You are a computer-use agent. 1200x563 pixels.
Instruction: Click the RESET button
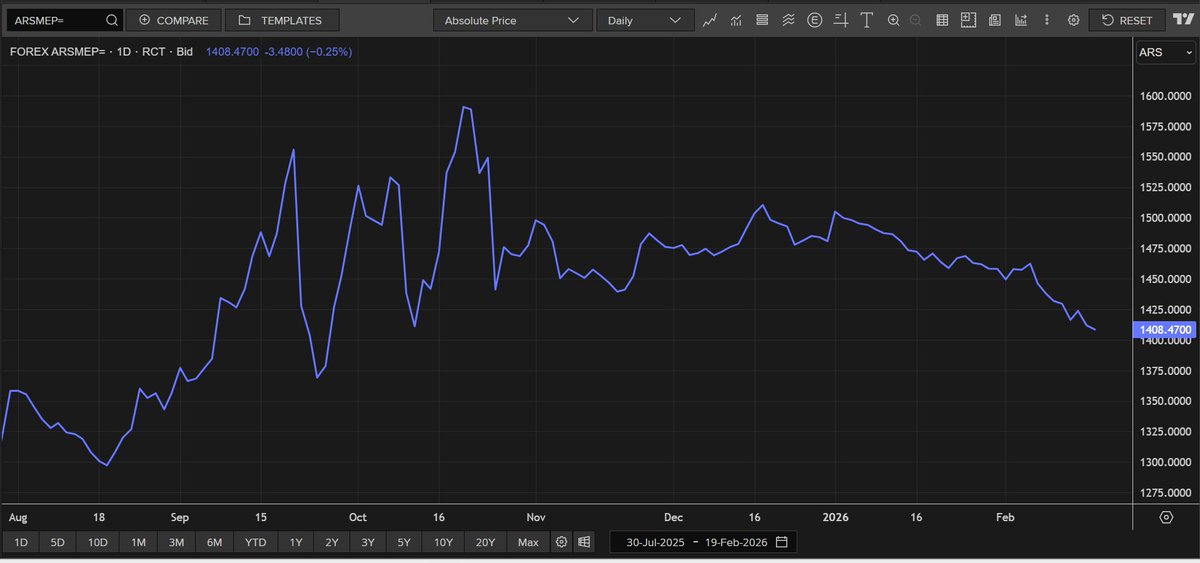click(1126, 20)
